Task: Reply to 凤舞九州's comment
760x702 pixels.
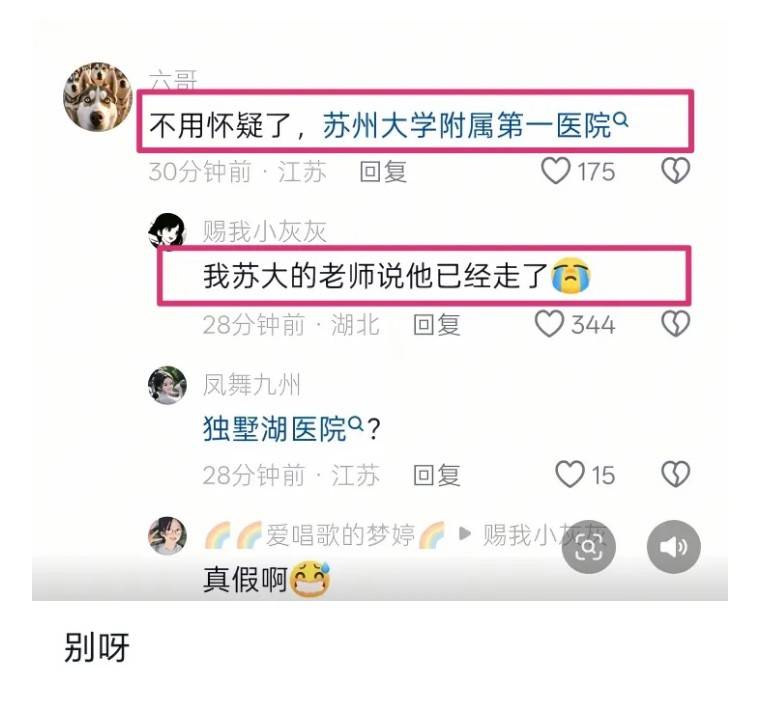Action: pyautogui.click(x=436, y=475)
